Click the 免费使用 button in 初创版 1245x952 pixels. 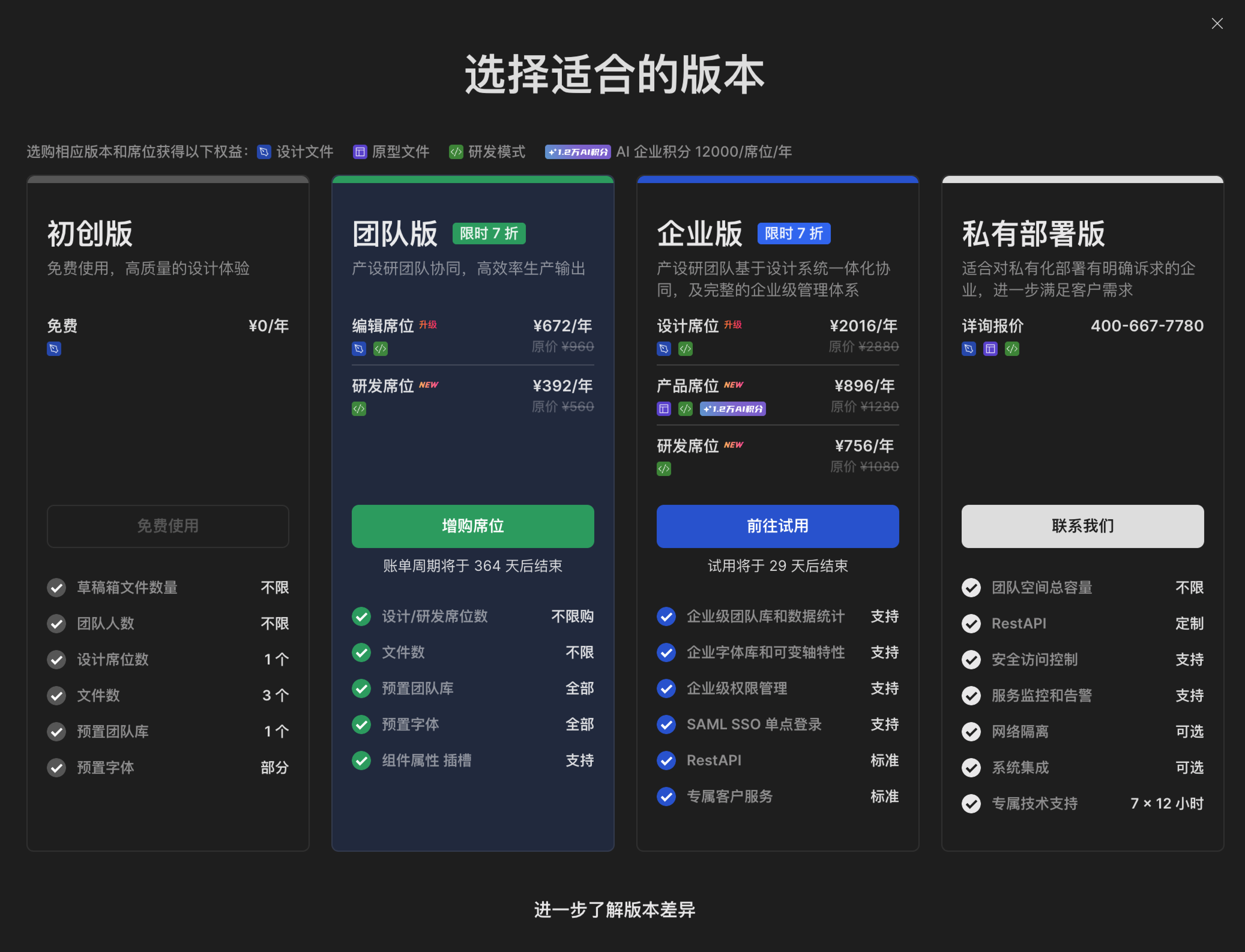tap(168, 526)
